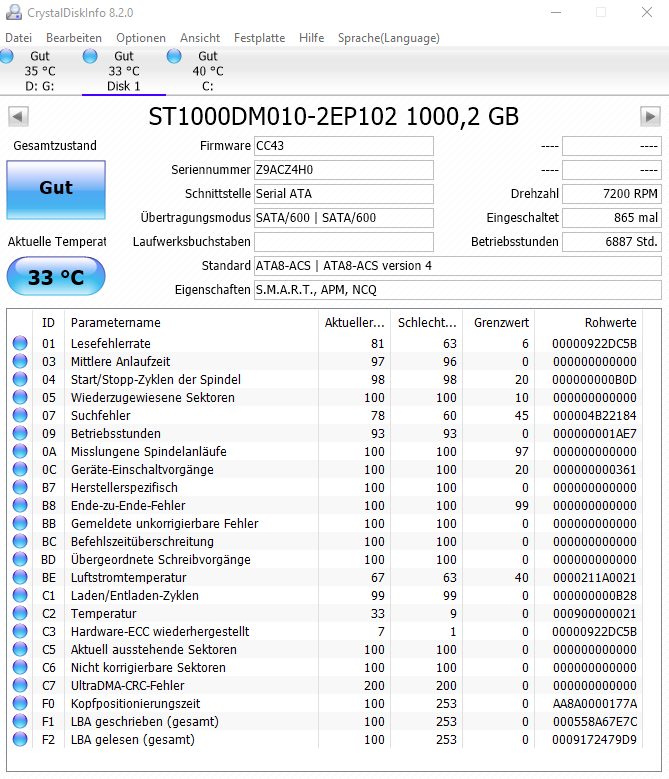Click status circle of Befehlszeitüberschreitung row
This screenshot has width=669, height=779.
(x=20, y=542)
